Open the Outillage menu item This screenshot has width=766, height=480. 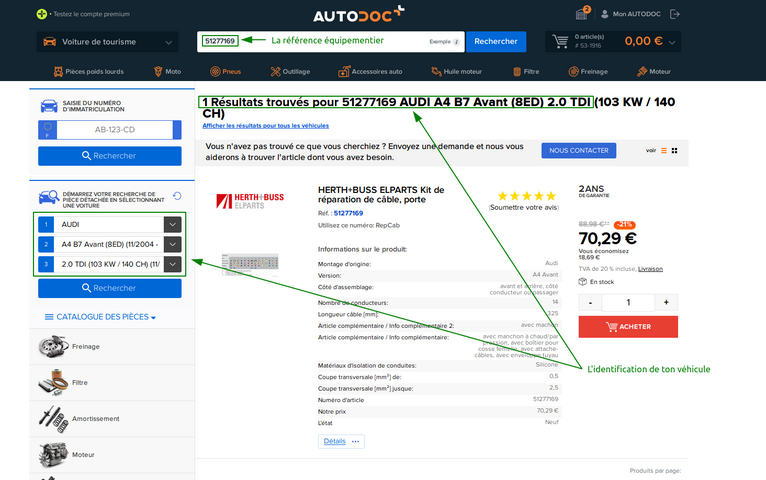[290, 71]
